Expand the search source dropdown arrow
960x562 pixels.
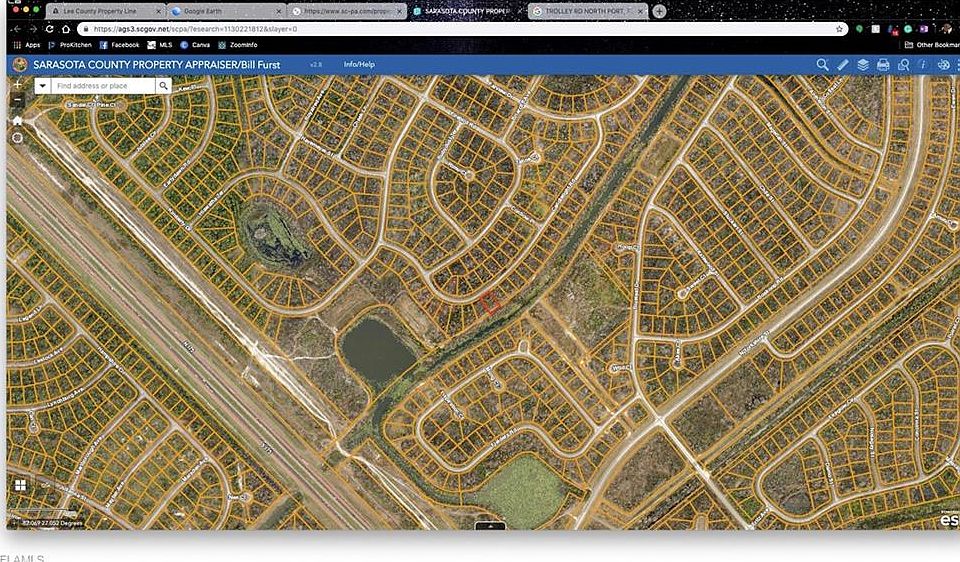[43, 86]
